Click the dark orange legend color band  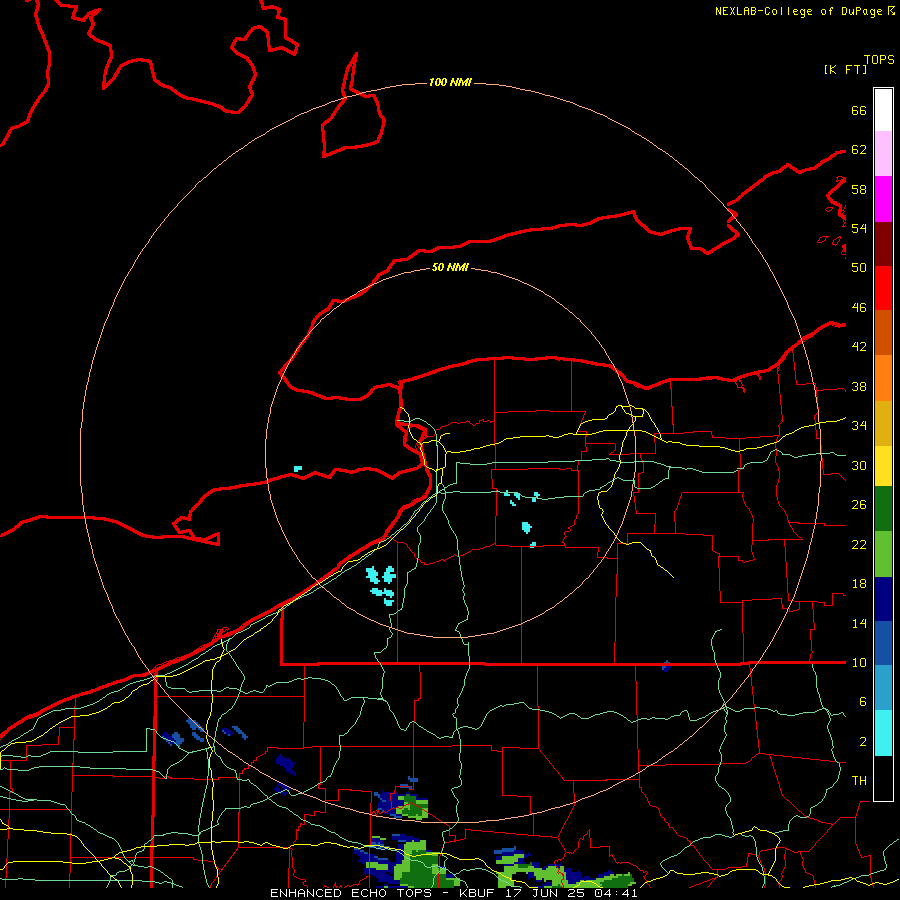tap(883, 332)
